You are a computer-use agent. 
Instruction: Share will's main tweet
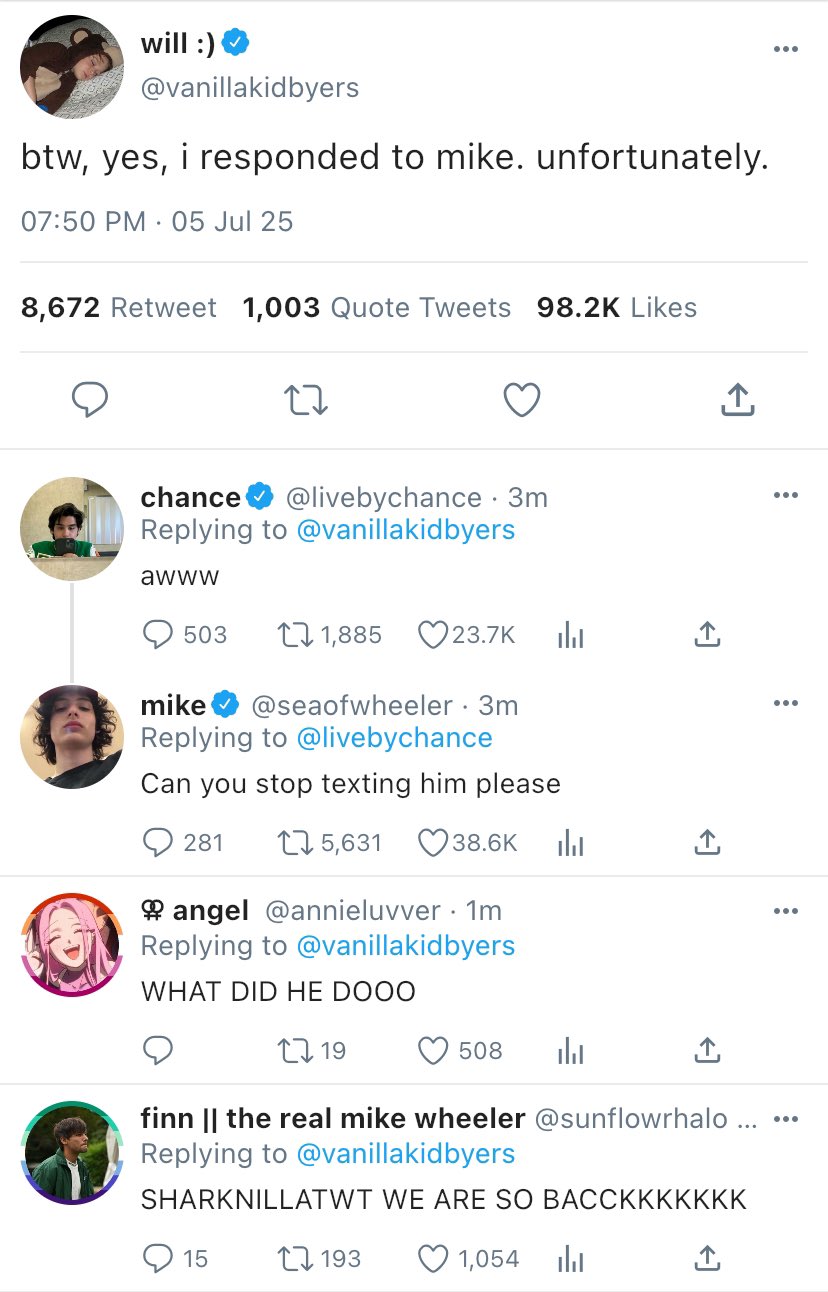coord(737,401)
